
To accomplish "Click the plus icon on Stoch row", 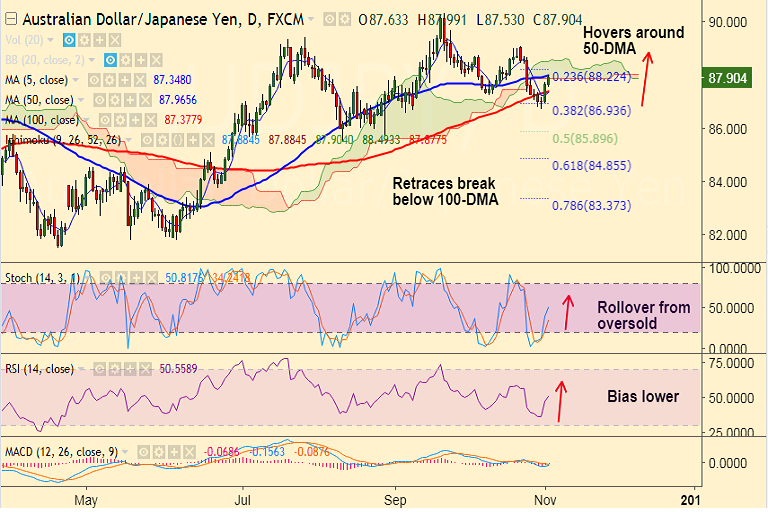I will click(x=137, y=278).
